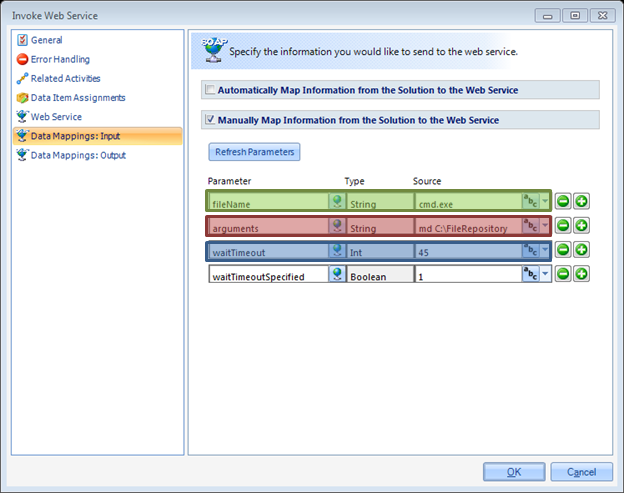Click the globe icon beside the waitTimeout parameter
The image size is (624, 493).
coord(337,250)
